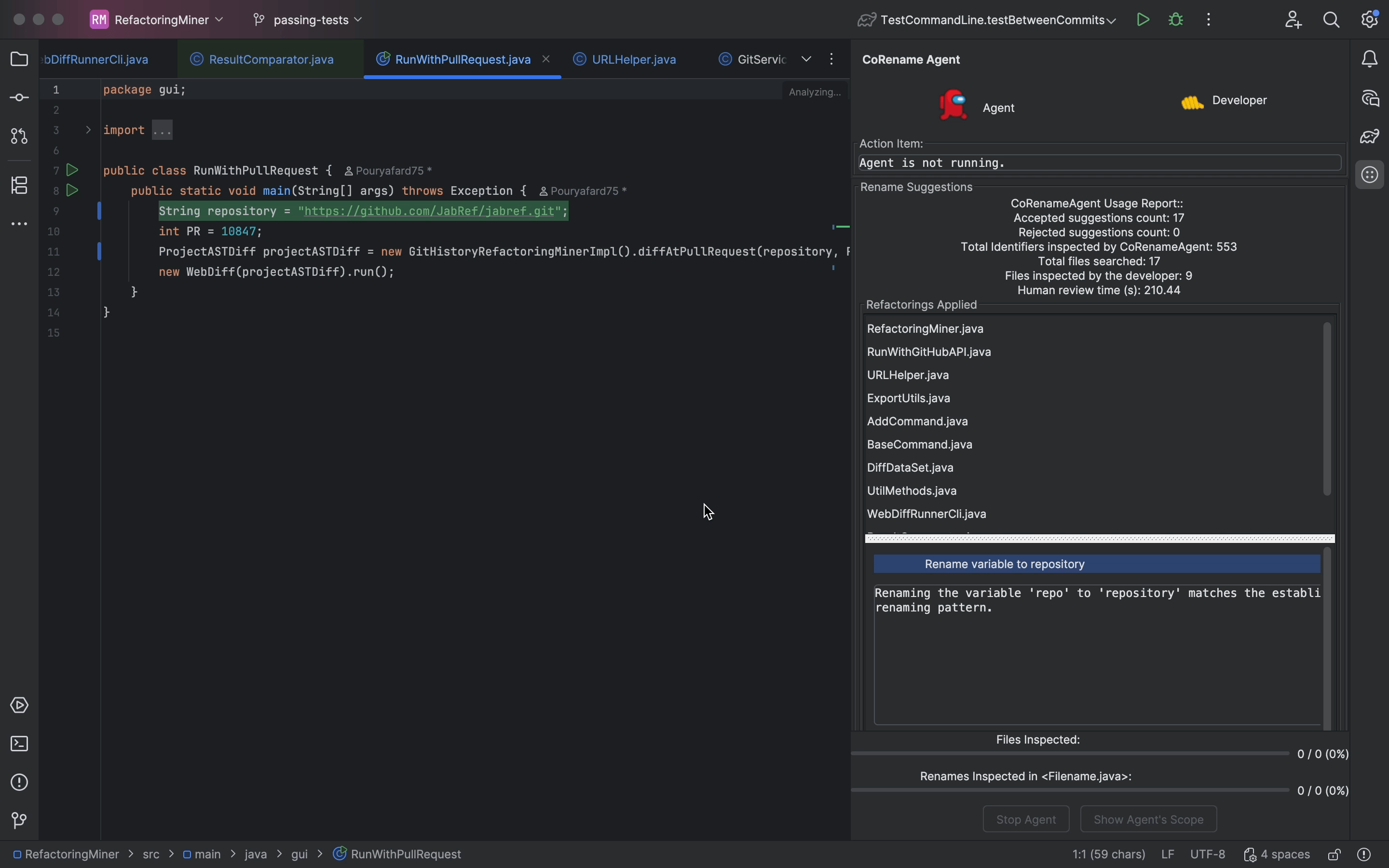Open the Git version control tool window
This screenshot has height=868, width=1389.
pyautogui.click(x=19, y=821)
